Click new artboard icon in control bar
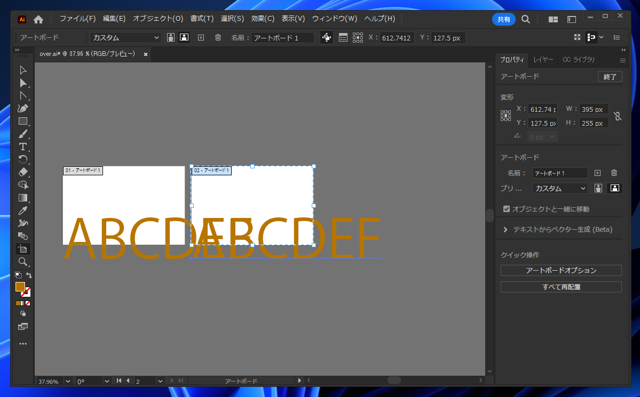The height and width of the screenshot is (397, 640). point(201,38)
